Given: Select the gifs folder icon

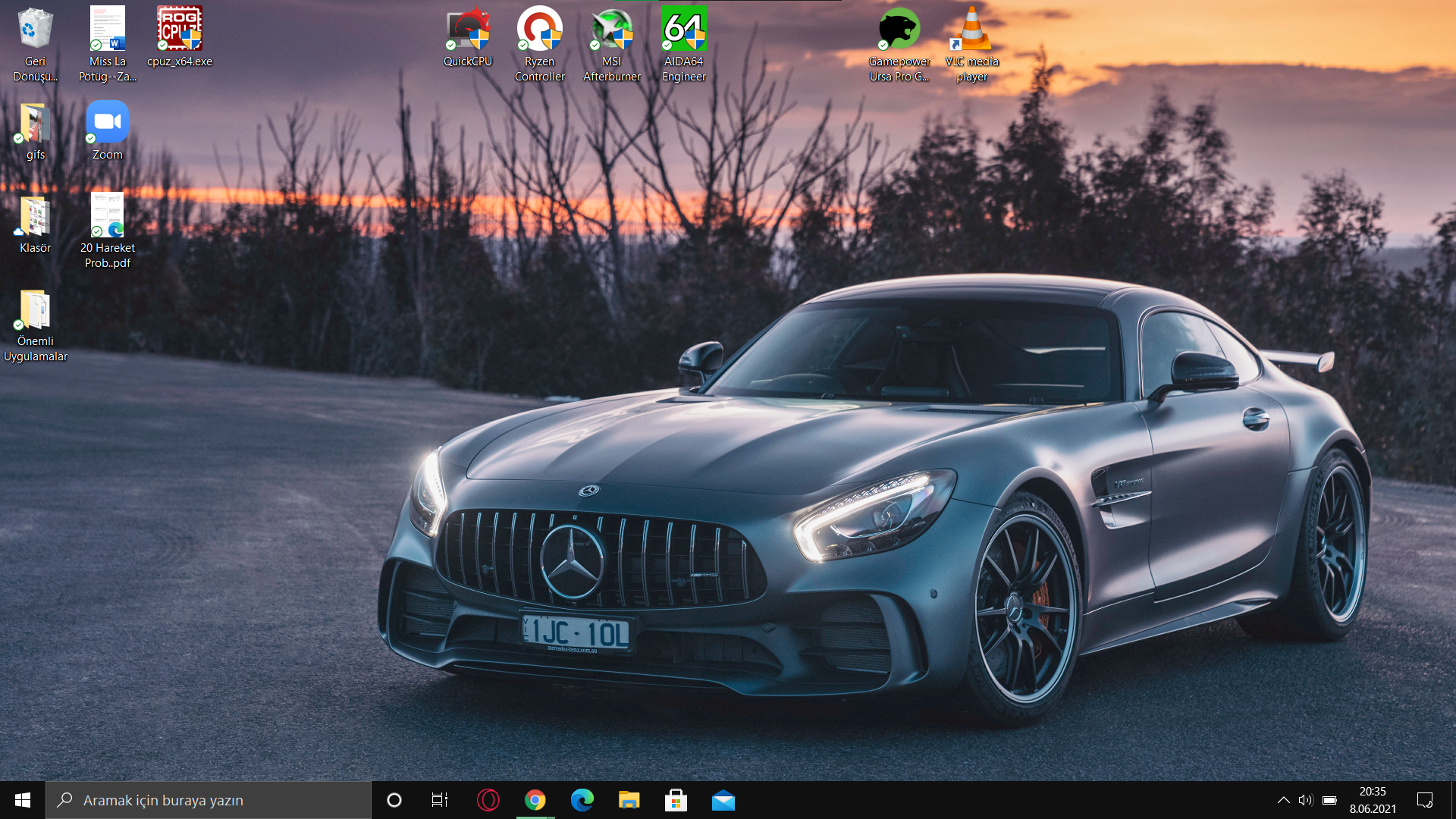Looking at the screenshot, I should 35,130.
